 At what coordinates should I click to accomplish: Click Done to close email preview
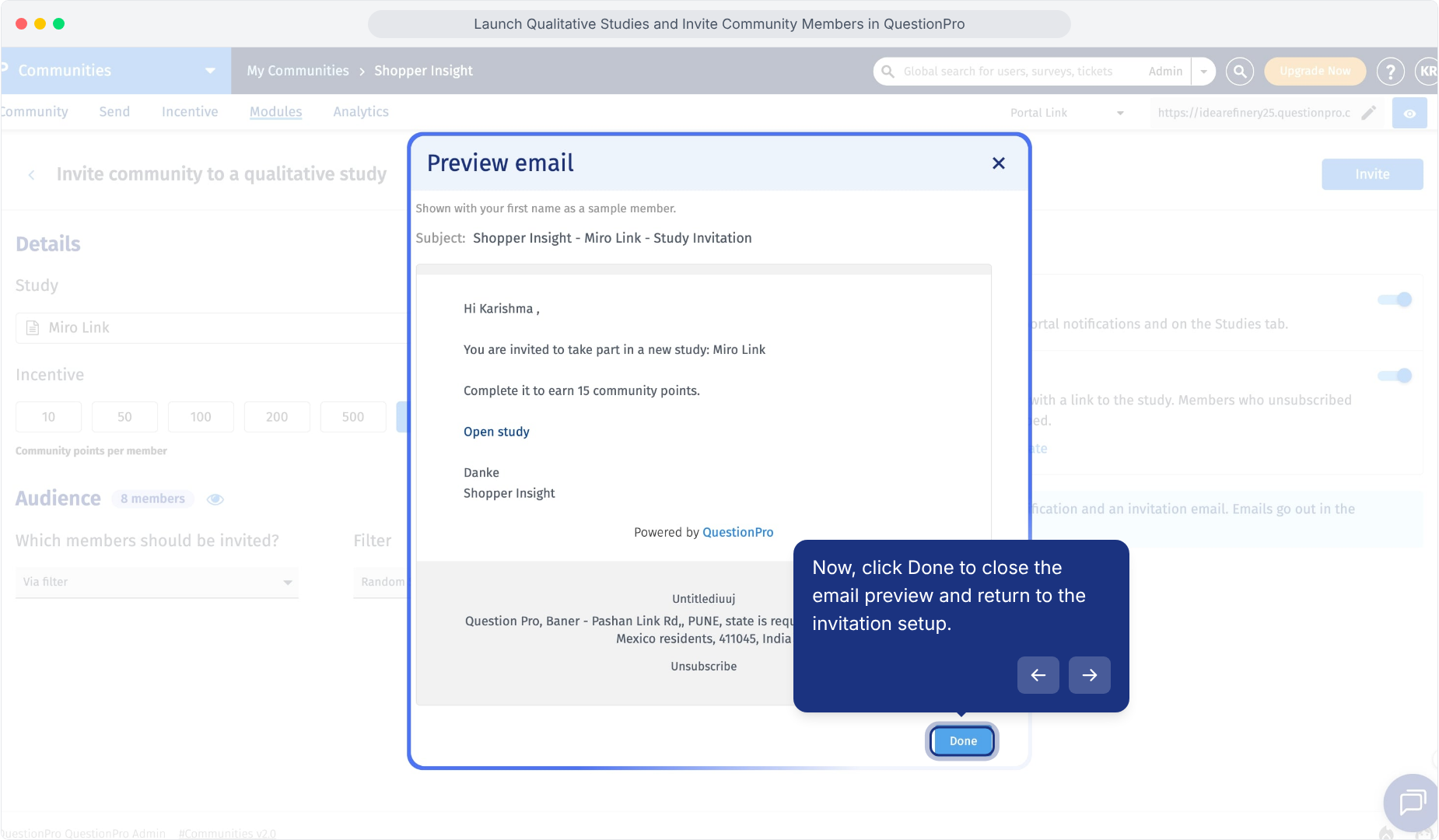point(962,741)
